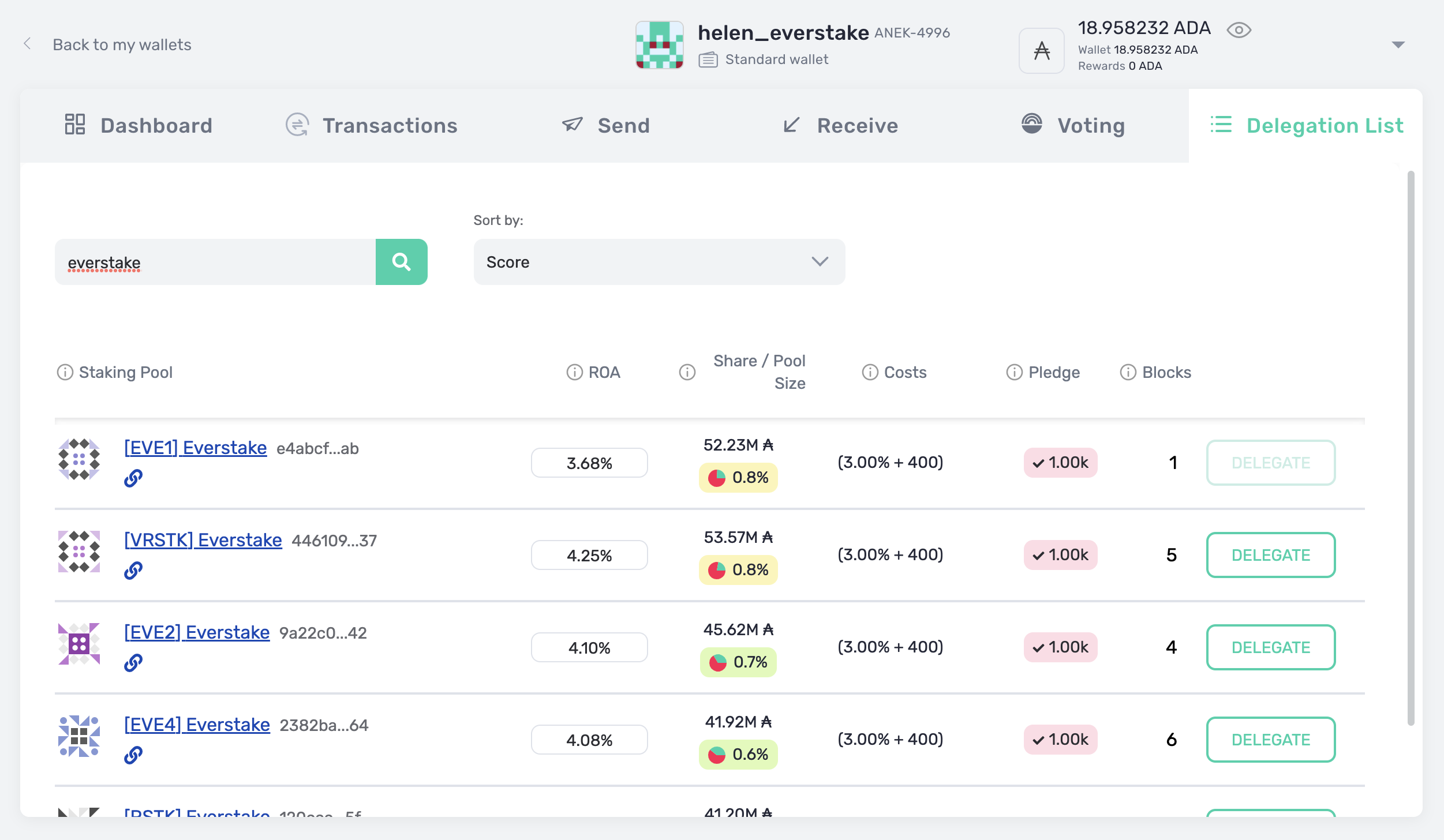Focus the everstake search field
The width and height of the screenshot is (1444, 840).
[x=215, y=262]
